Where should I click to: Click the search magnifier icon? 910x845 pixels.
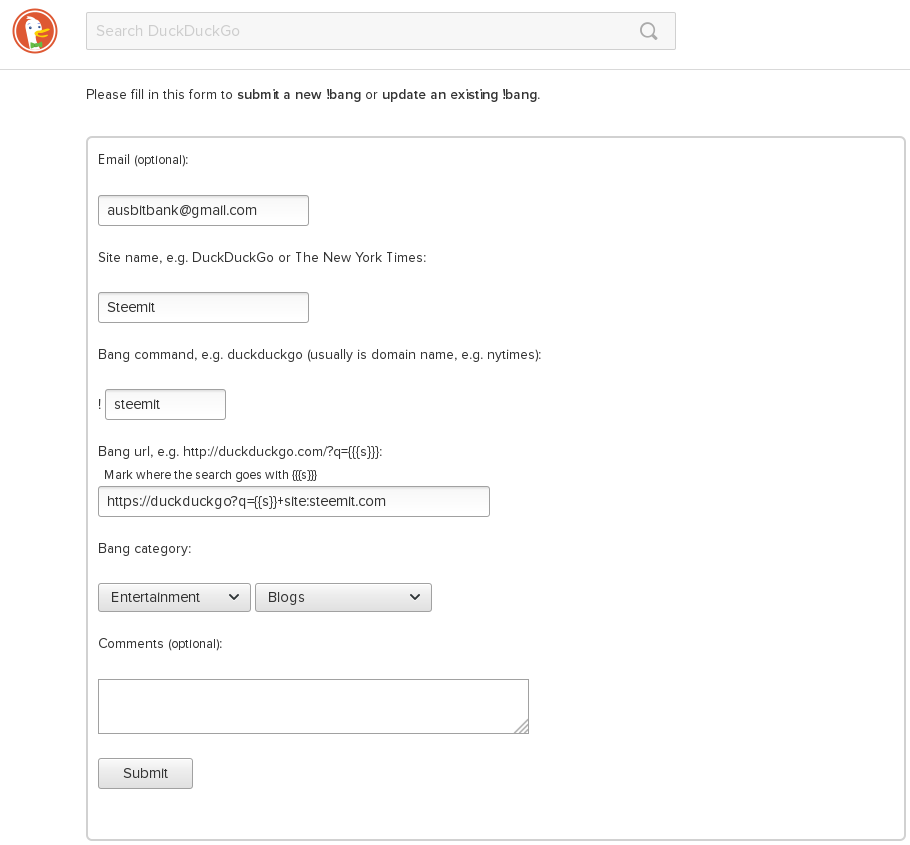(x=648, y=31)
